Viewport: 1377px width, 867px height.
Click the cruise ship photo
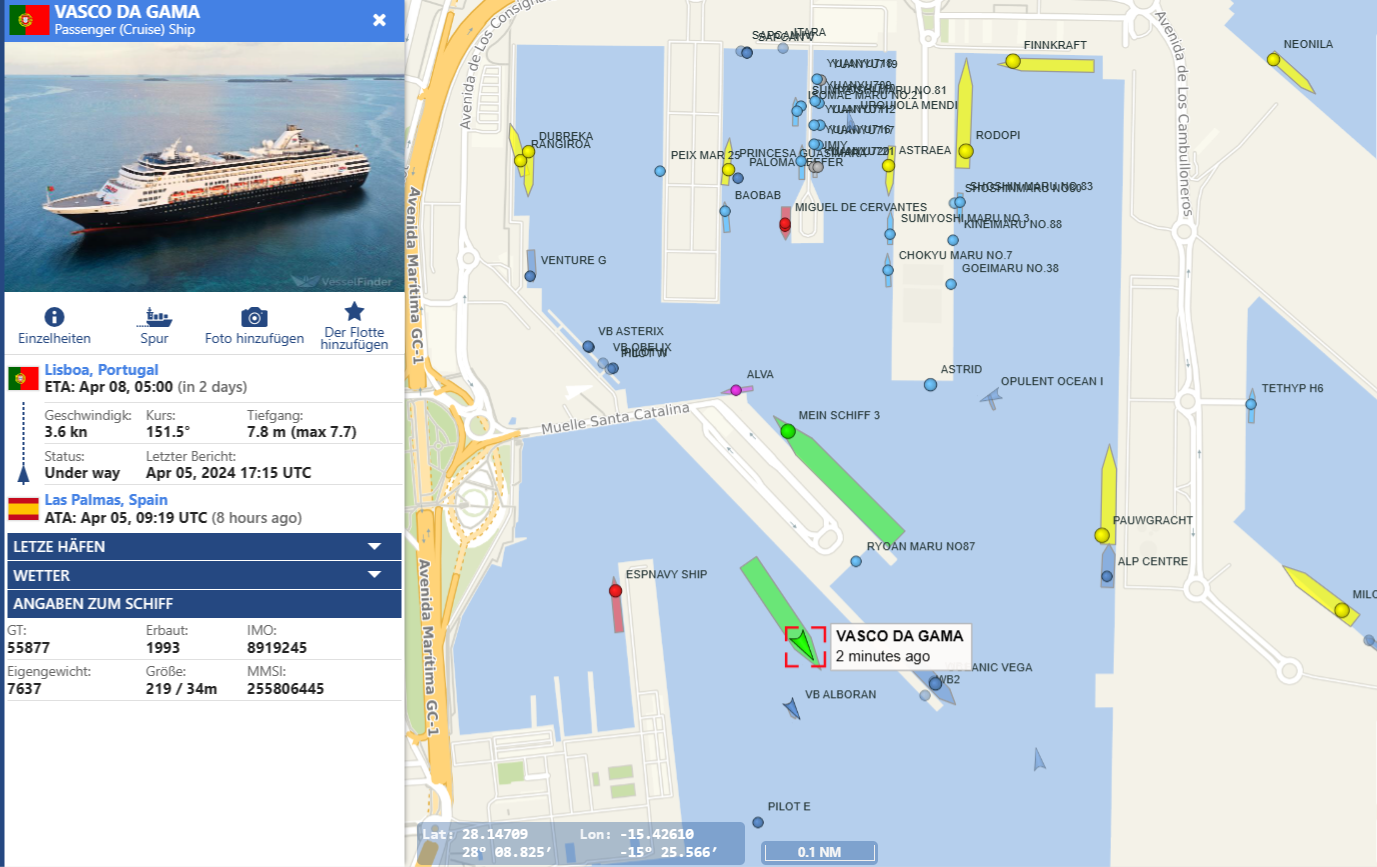point(204,167)
